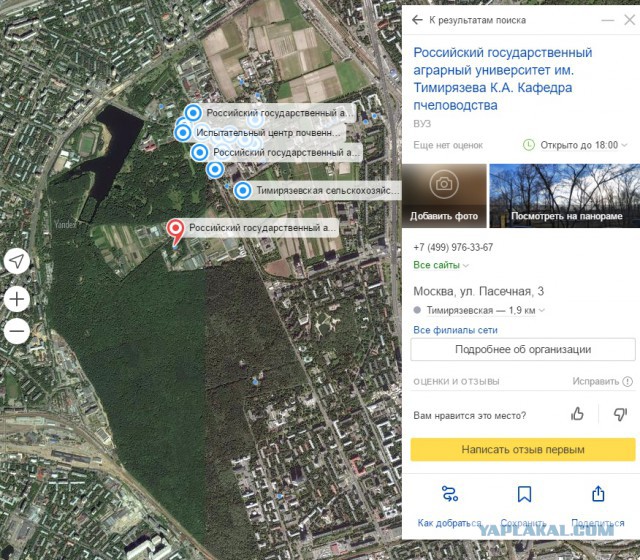Click Написать отзыв первым button
The image size is (640, 560).
pos(523,449)
